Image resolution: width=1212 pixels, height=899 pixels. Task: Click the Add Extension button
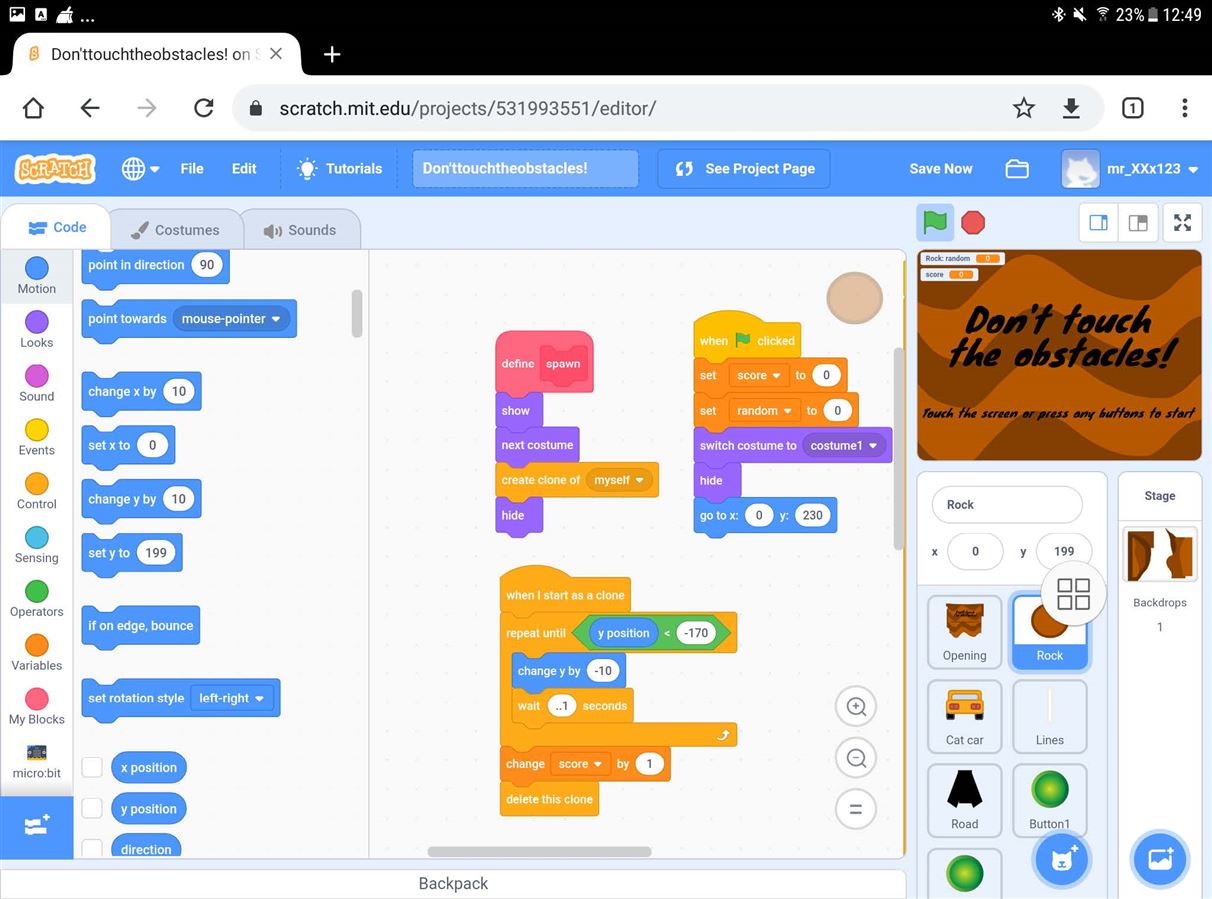pos(36,826)
